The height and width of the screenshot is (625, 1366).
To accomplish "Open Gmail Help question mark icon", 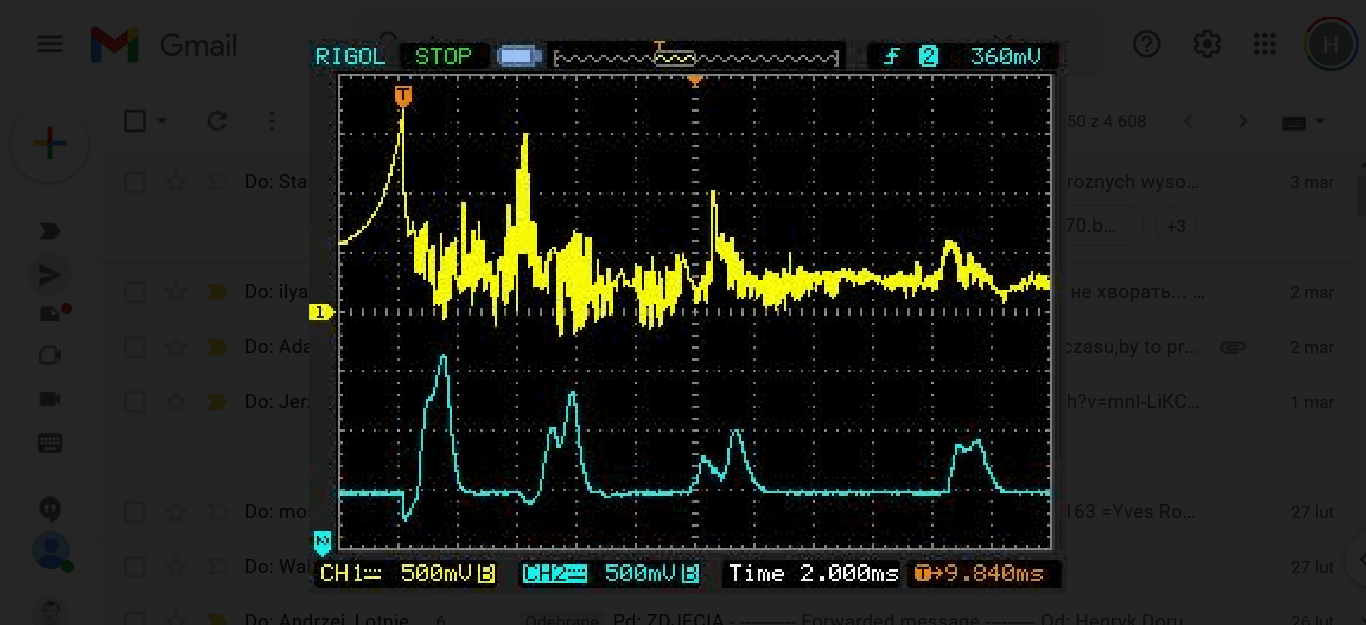I will [1146, 45].
